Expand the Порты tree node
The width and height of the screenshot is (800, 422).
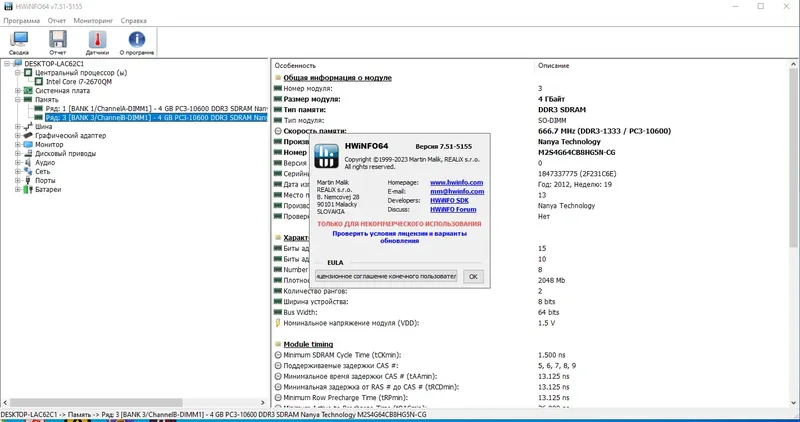coord(18,181)
